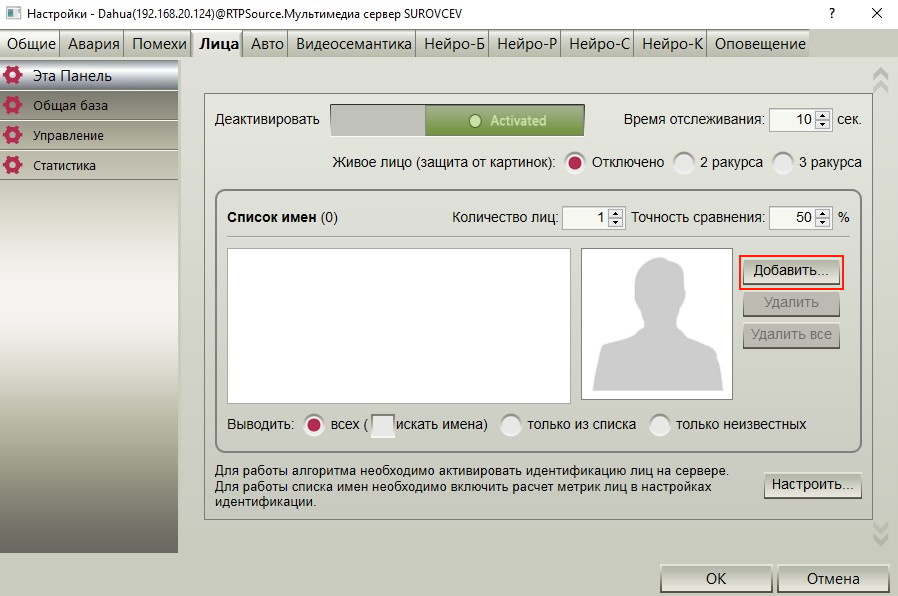Open the Оповещение tab
This screenshot has height=596, width=898.
[x=760, y=44]
